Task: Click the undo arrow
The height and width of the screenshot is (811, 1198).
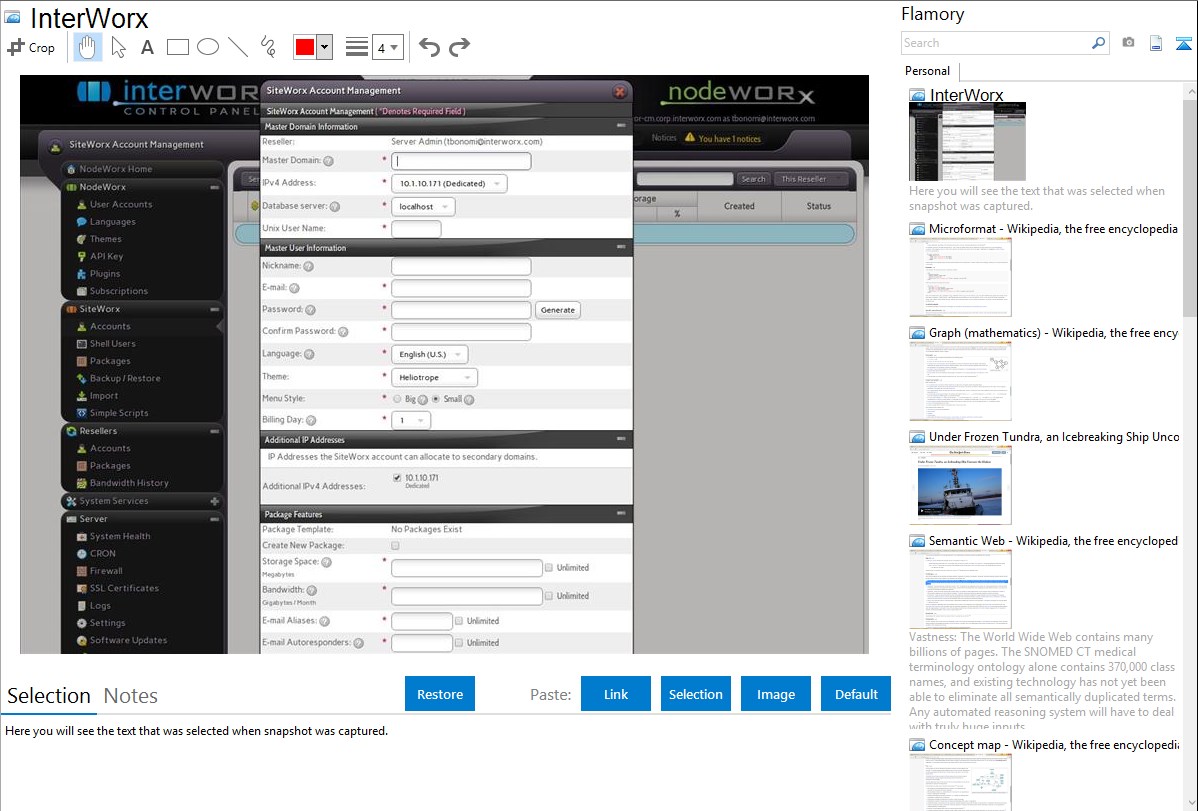Action: (x=429, y=47)
